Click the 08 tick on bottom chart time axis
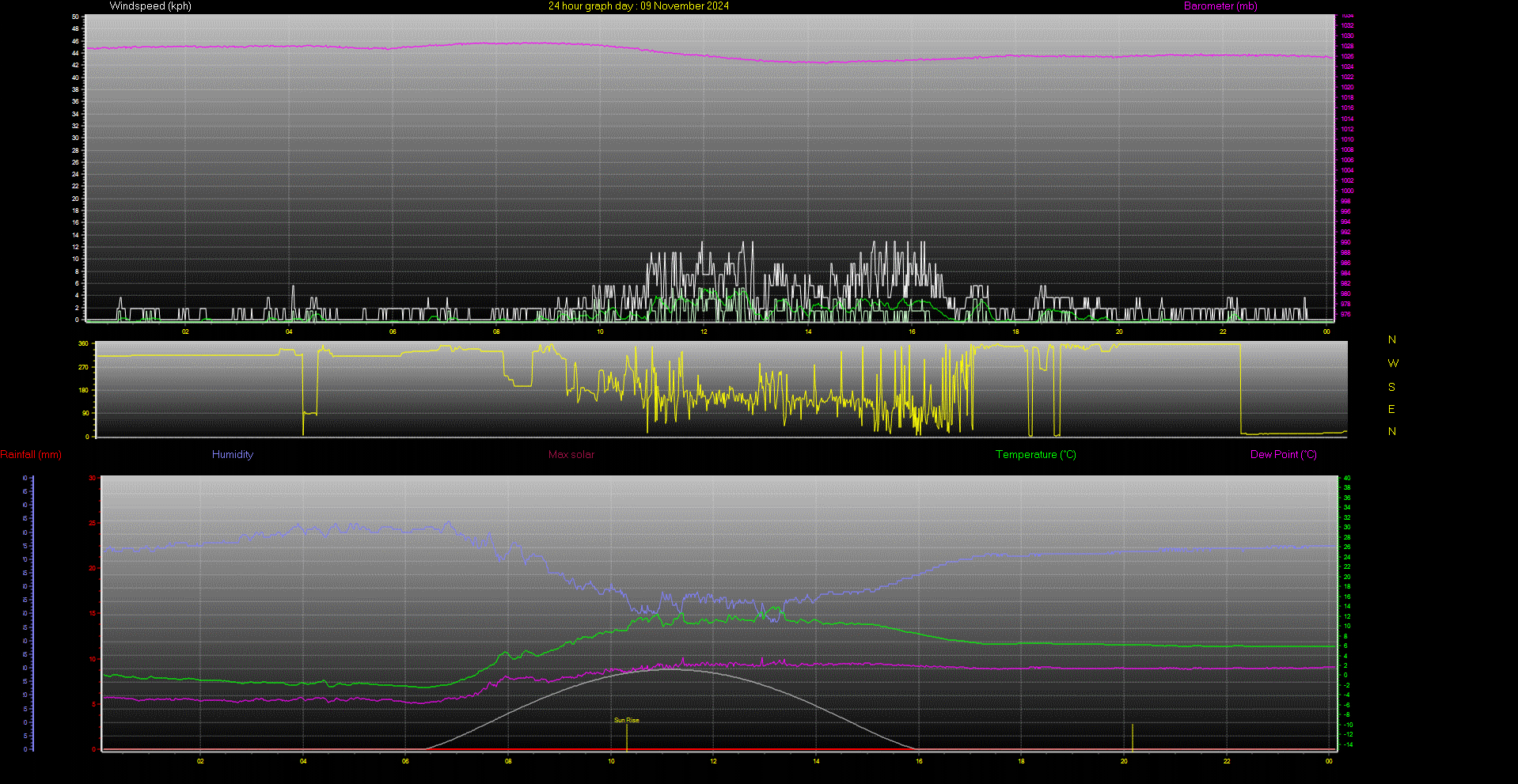This screenshot has width=1518, height=784. pos(508,762)
